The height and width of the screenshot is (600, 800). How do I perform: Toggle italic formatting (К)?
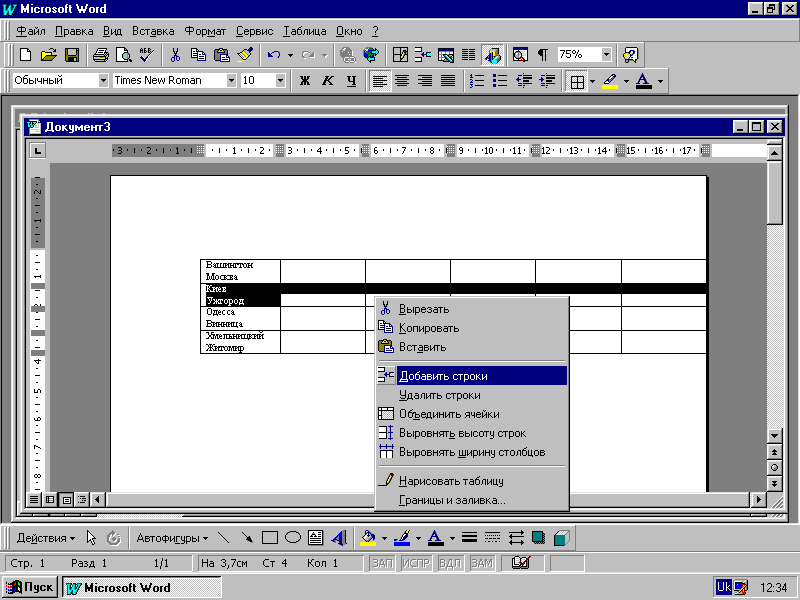point(328,81)
